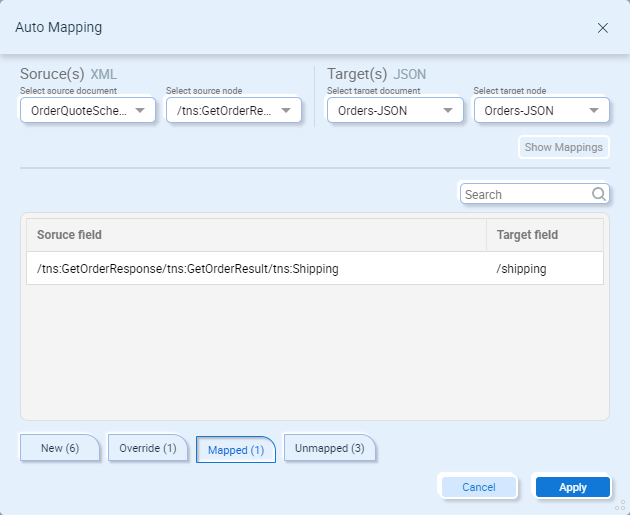The height and width of the screenshot is (515, 630).
Task: Select the tns:Shipping source field cell
Action: [x=256, y=268]
